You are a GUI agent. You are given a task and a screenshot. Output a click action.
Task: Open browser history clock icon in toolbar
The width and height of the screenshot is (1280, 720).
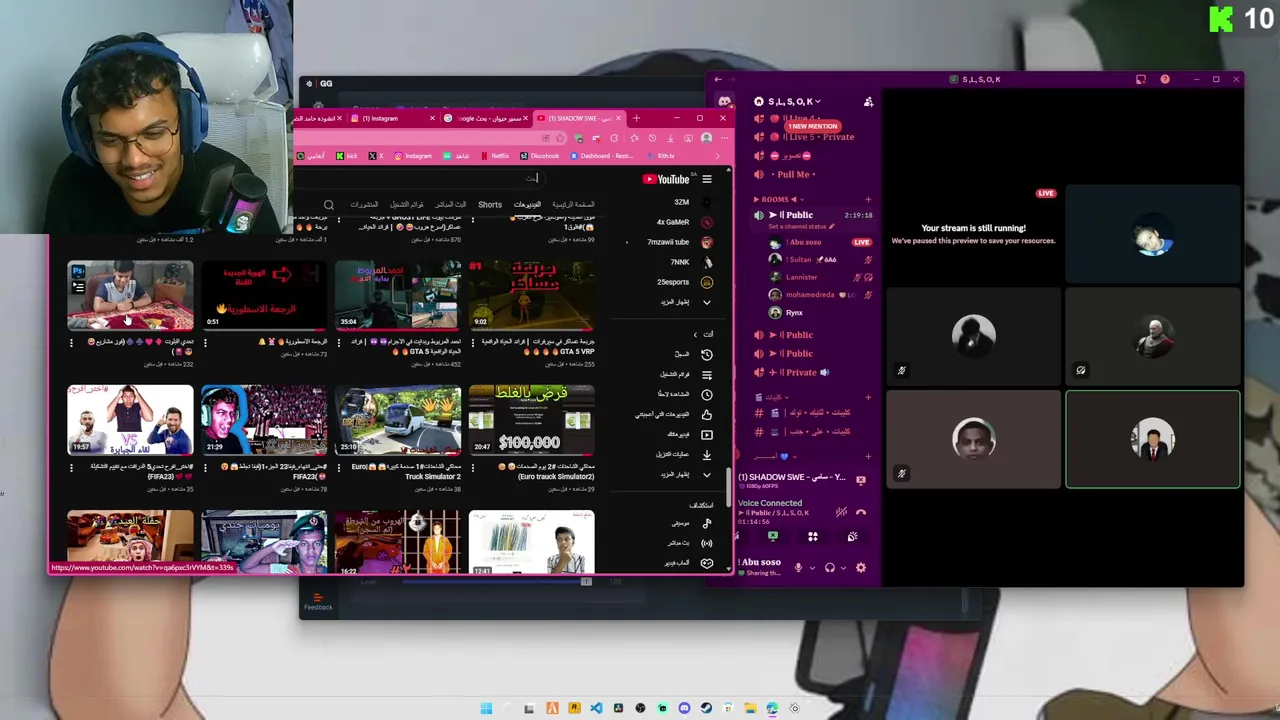point(652,139)
